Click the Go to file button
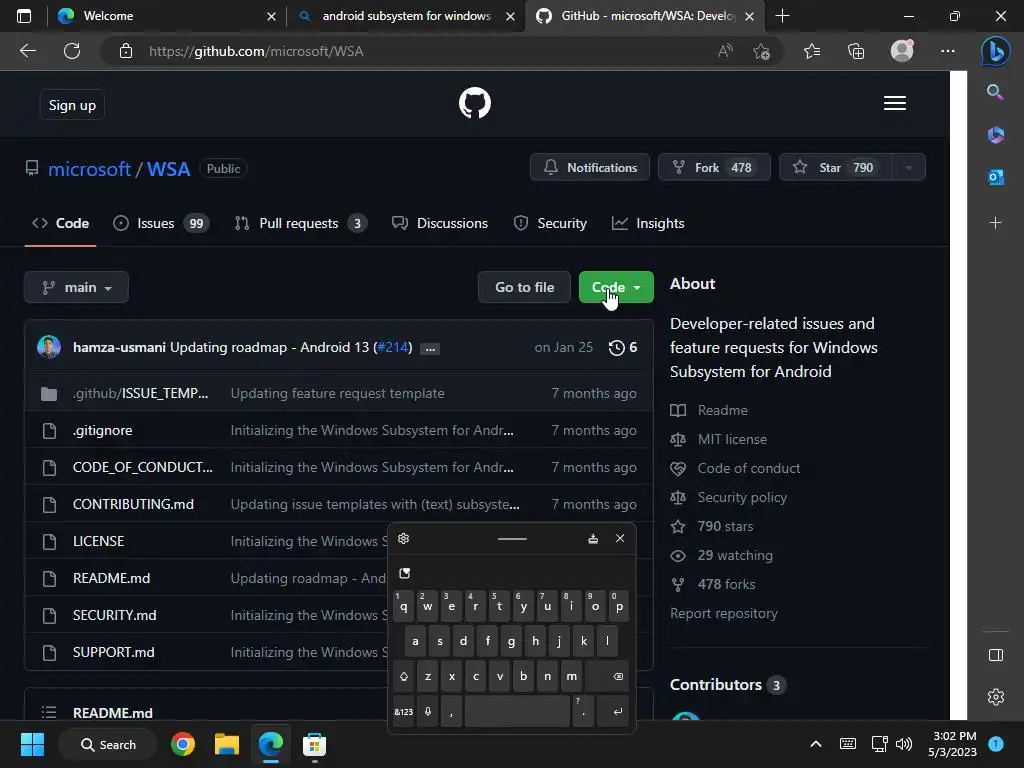 pyautogui.click(x=524, y=287)
